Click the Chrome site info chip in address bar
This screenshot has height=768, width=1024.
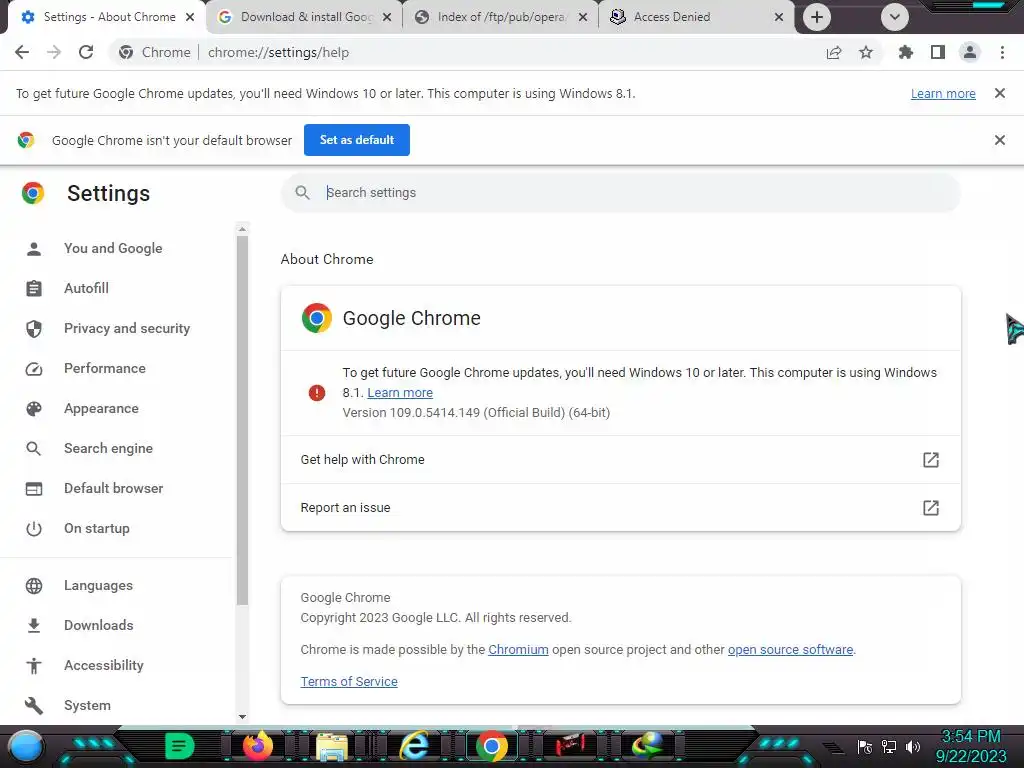click(155, 52)
